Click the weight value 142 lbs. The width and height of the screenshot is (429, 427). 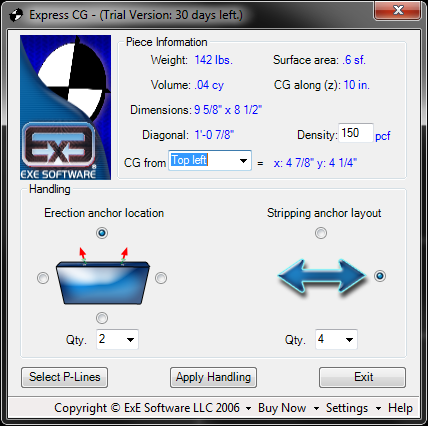tap(213, 60)
